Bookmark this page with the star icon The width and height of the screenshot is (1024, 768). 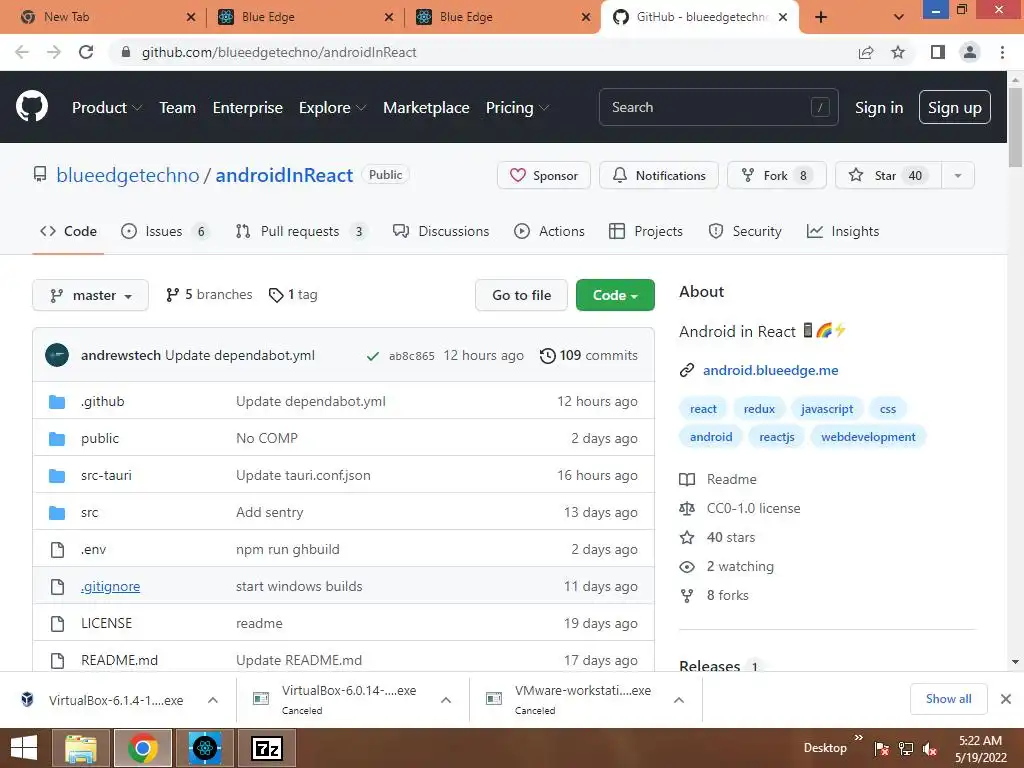click(x=898, y=52)
